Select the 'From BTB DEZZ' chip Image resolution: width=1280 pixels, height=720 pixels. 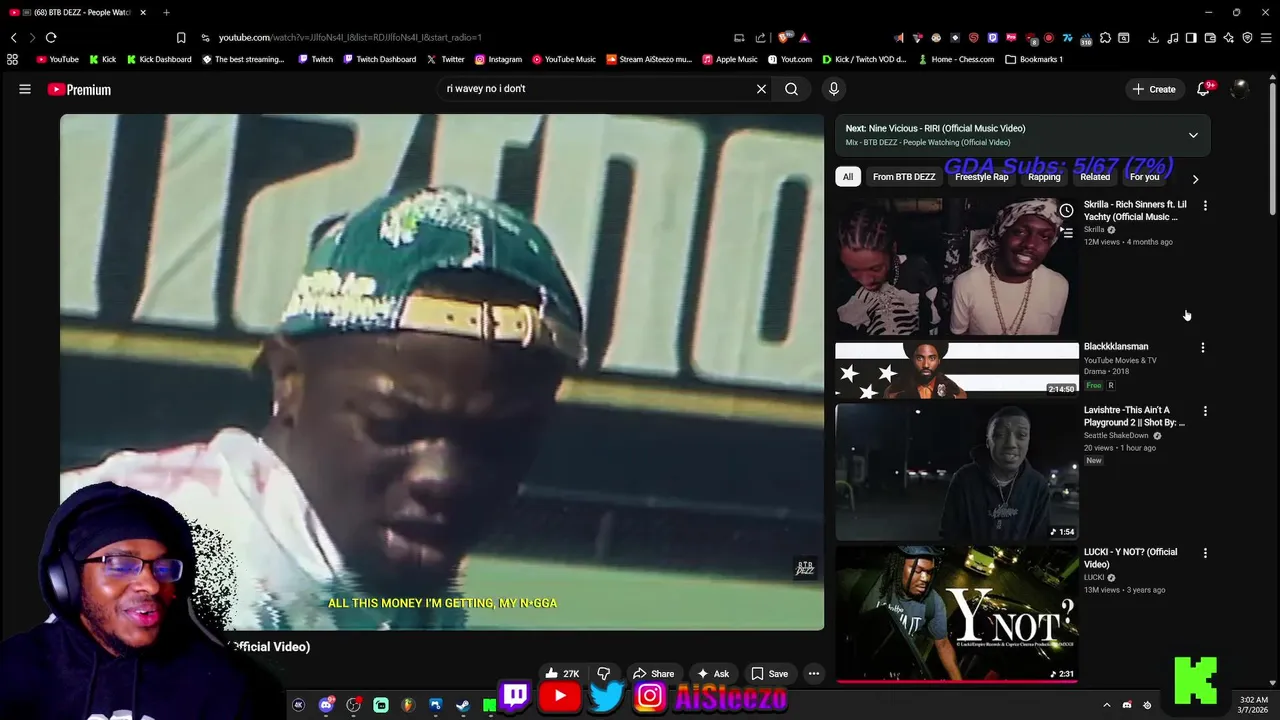pyautogui.click(x=904, y=177)
